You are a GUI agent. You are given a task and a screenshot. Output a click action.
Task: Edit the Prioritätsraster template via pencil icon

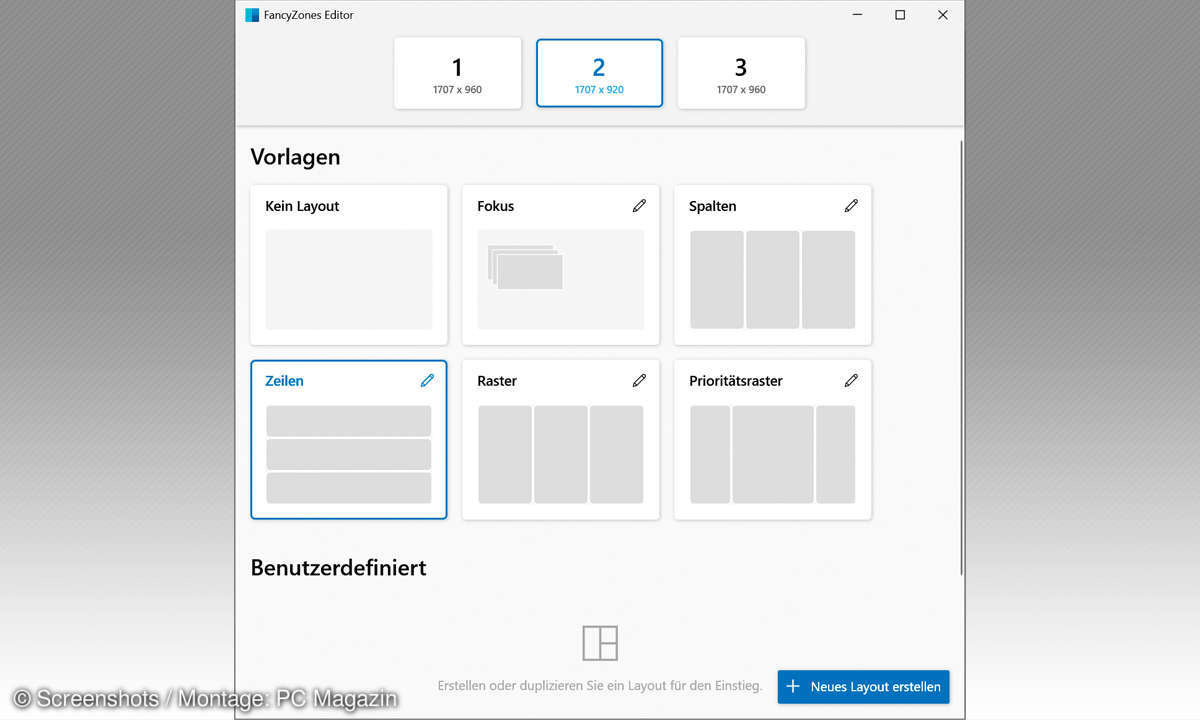coord(851,381)
